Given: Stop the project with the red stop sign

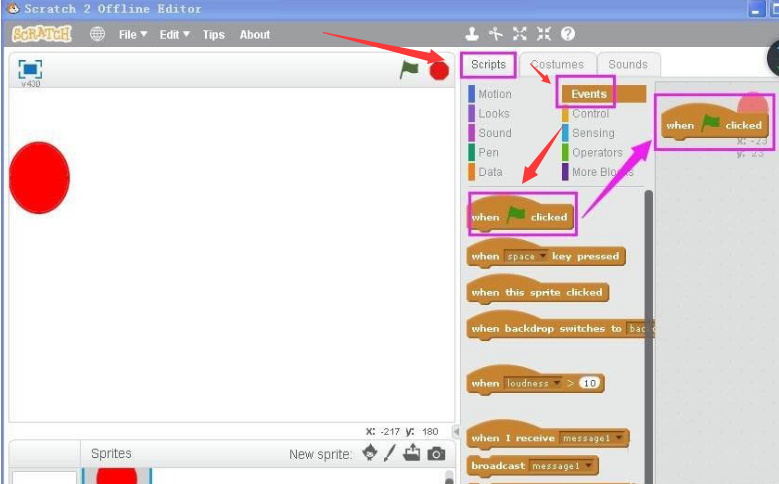Looking at the screenshot, I should click(439, 71).
